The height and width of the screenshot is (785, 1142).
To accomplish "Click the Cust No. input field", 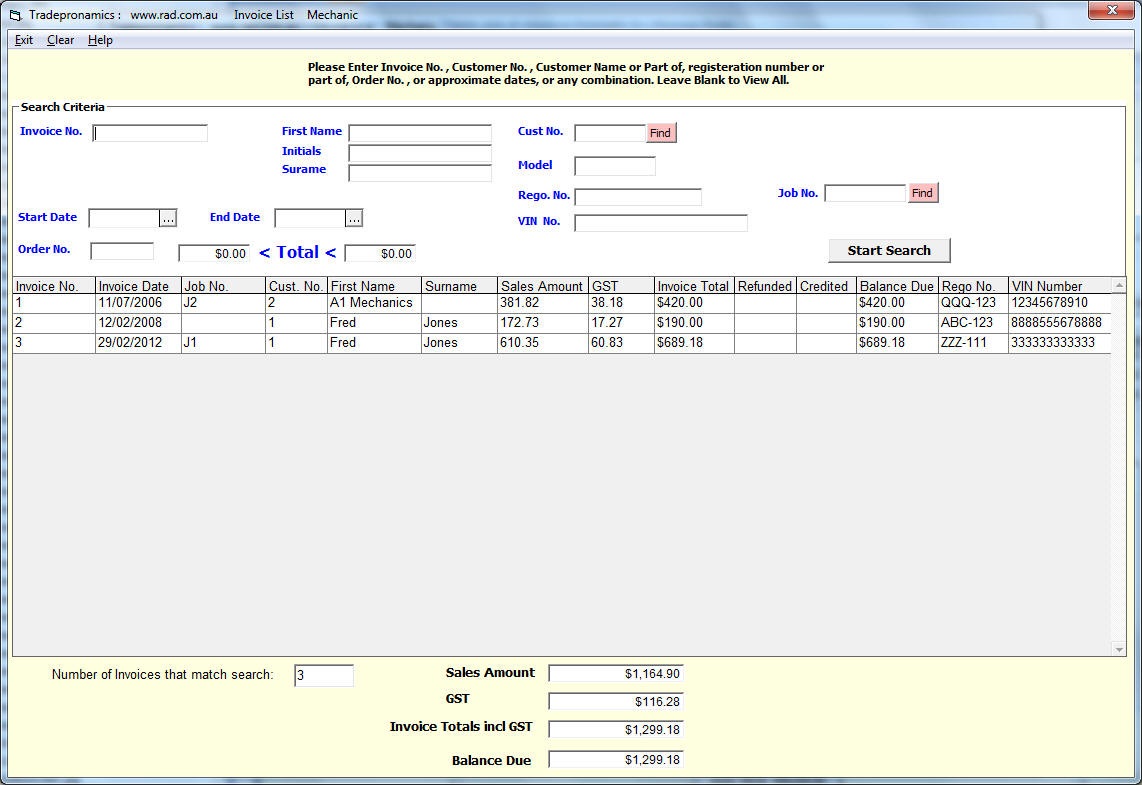I will click(610, 133).
